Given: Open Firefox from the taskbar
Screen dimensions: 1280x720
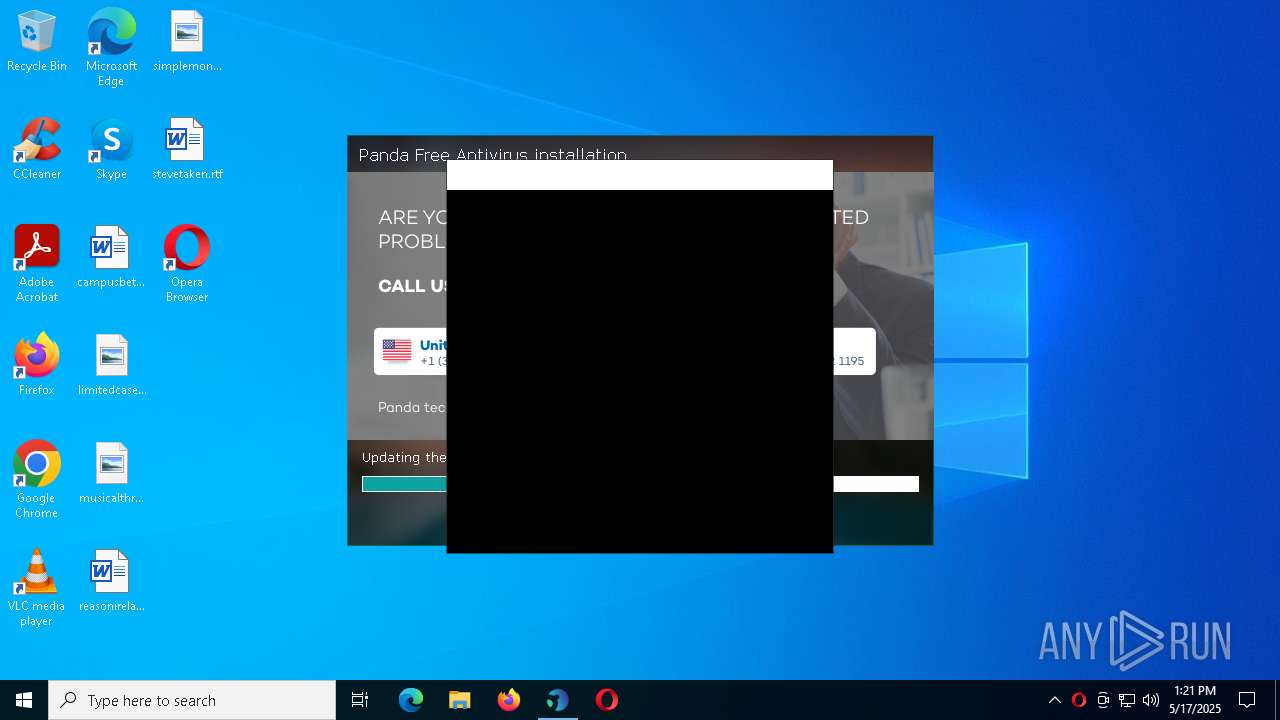Looking at the screenshot, I should click(x=509, y=700).
